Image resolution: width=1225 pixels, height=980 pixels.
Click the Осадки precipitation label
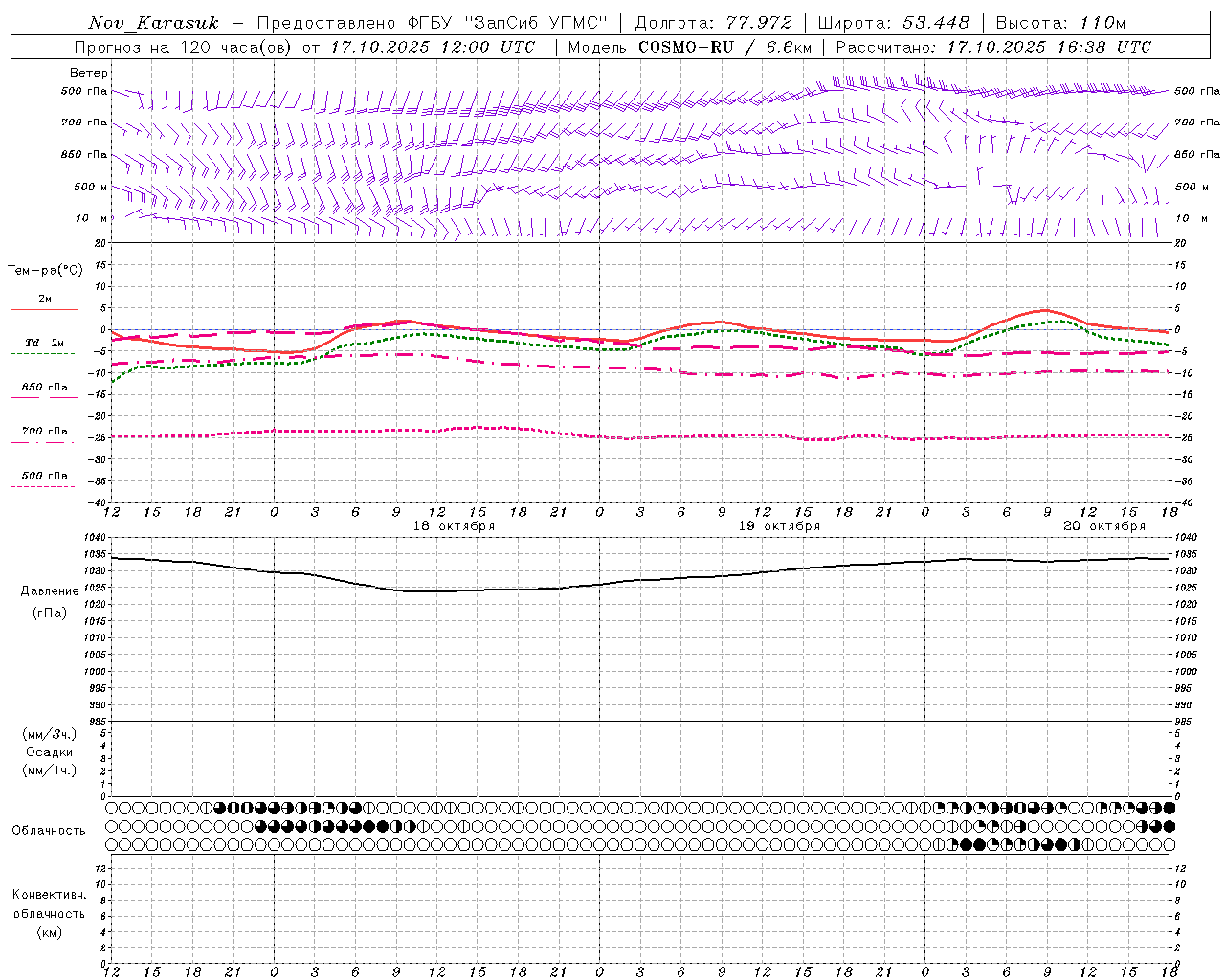(50, 752)
